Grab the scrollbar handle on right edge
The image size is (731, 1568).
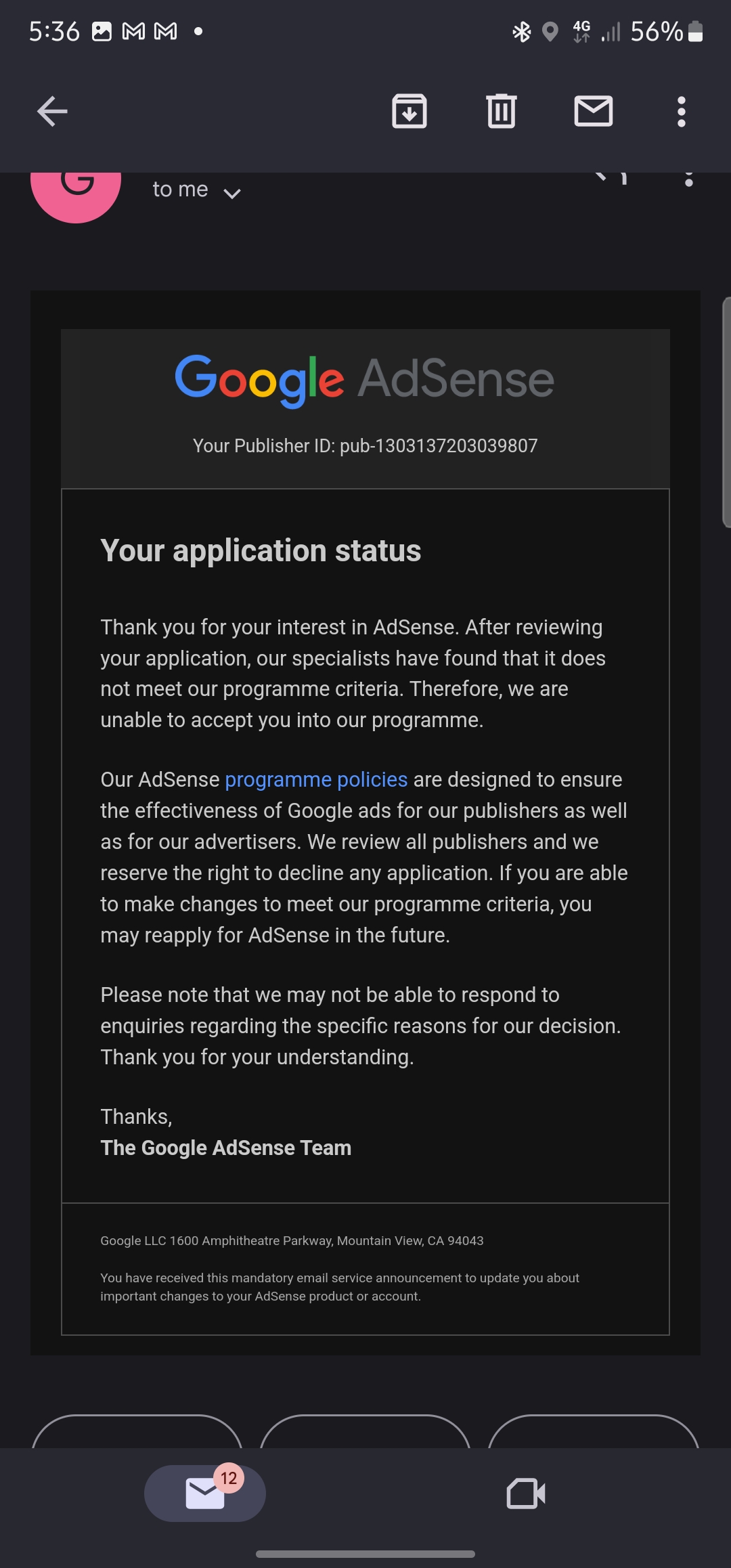click(x=726, y=412)
